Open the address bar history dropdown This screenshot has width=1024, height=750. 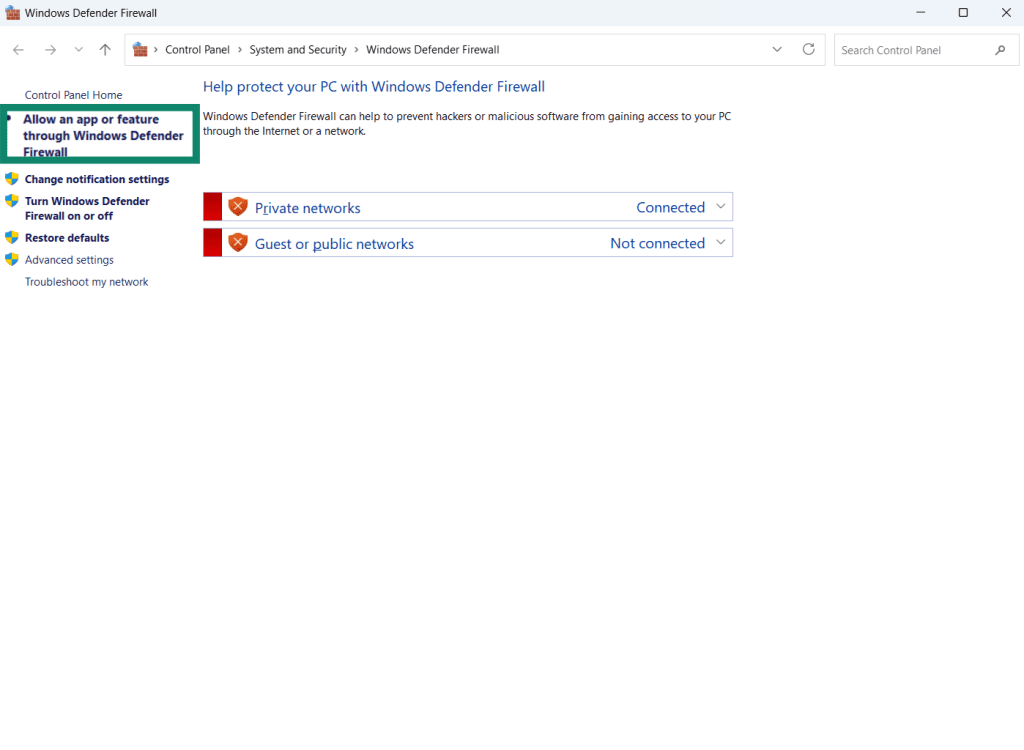(777, 50)
